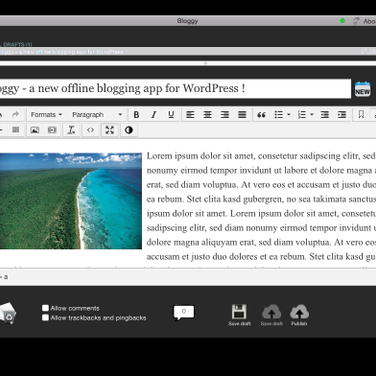Align text left
This screenshot has width=376, height=376.
click(190, 115)
